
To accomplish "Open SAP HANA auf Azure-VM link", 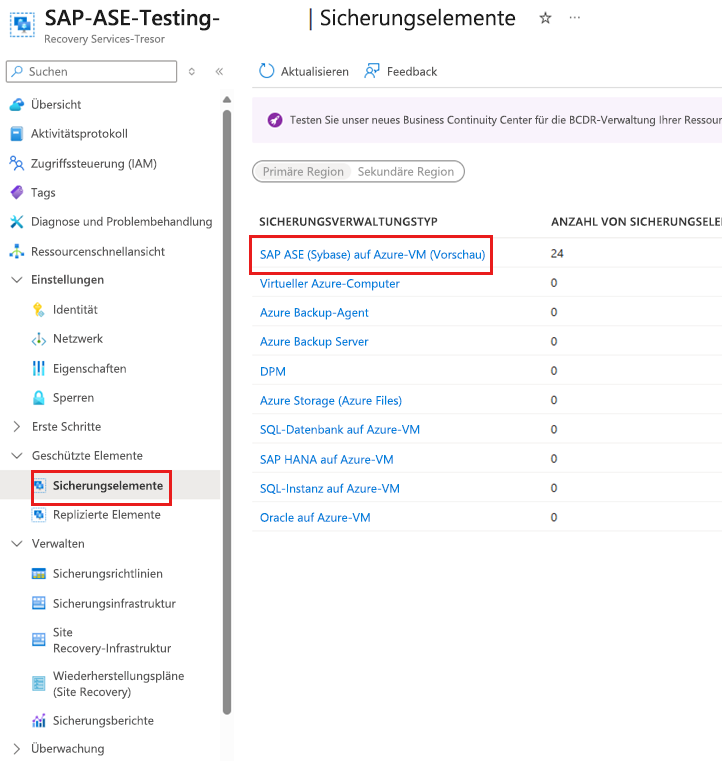I will [327, 459].
